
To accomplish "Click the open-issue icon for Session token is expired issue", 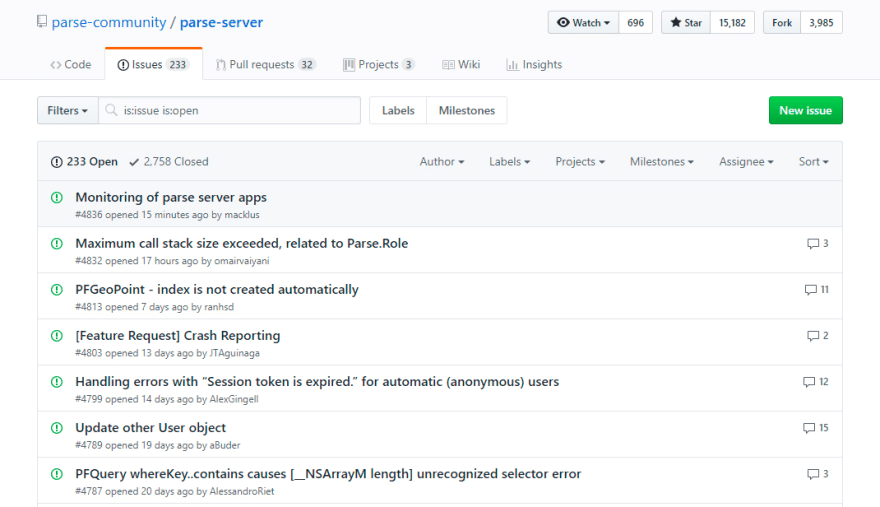I will pyautogui.click(x=57, y=382).
